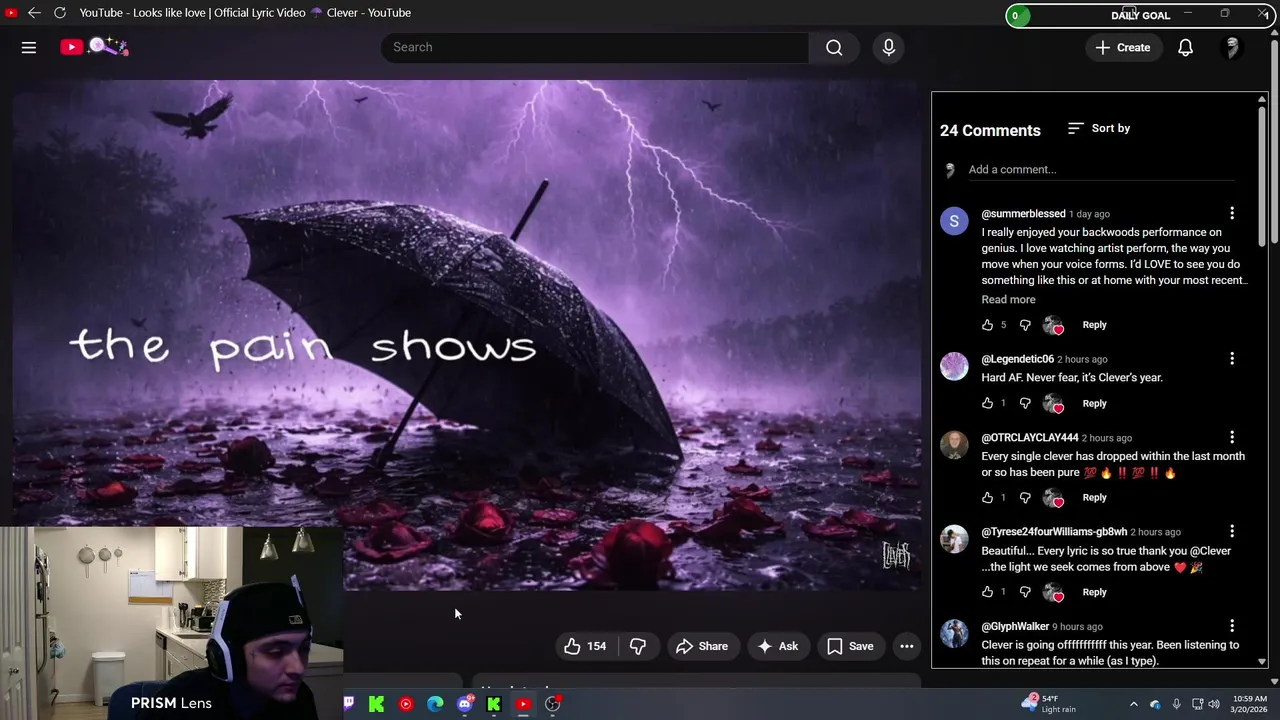Expand Read more on summerblessed's comment

(x=1008, y=300)
